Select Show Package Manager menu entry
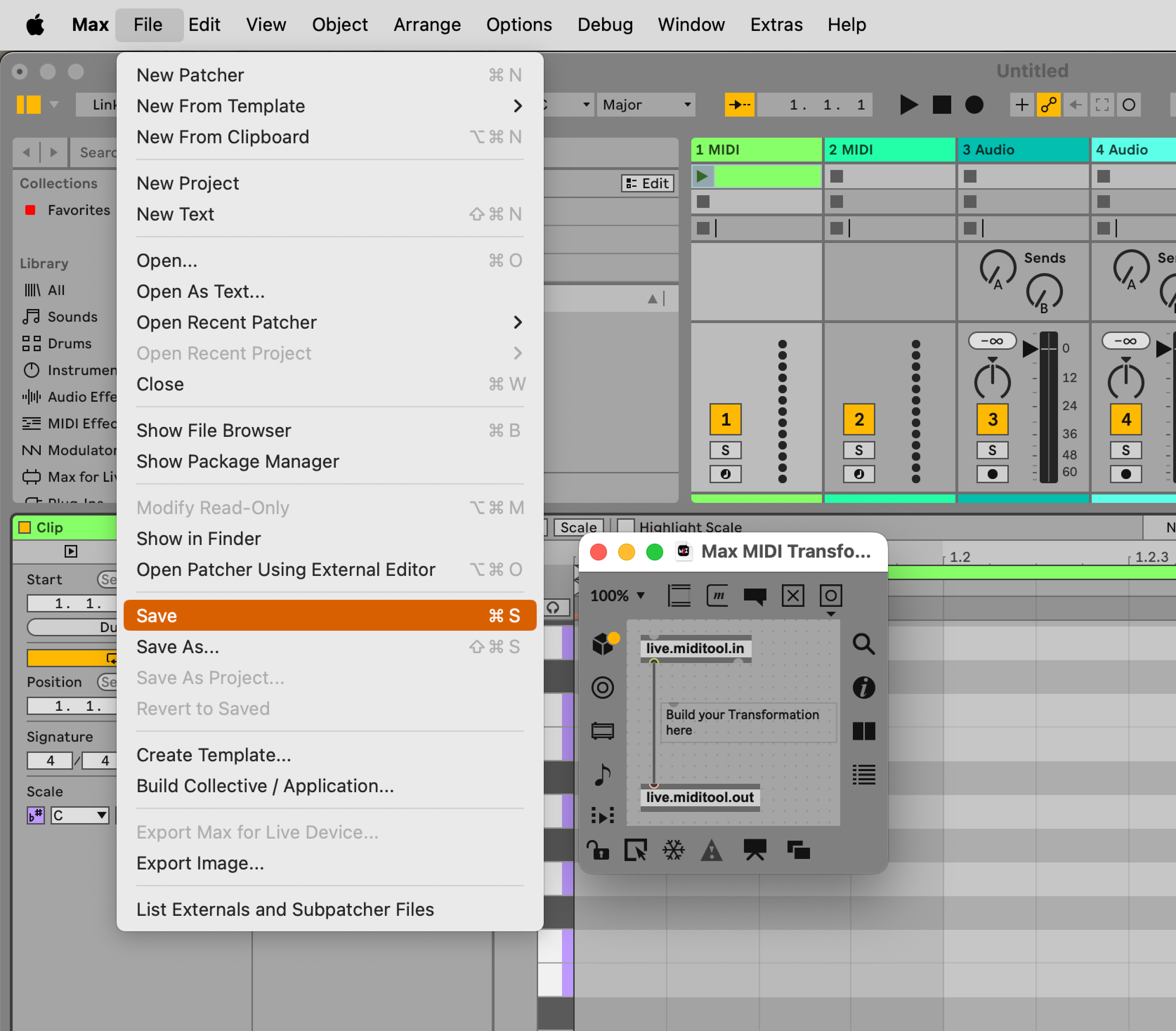1176x1031 pixels. [330, 461]
